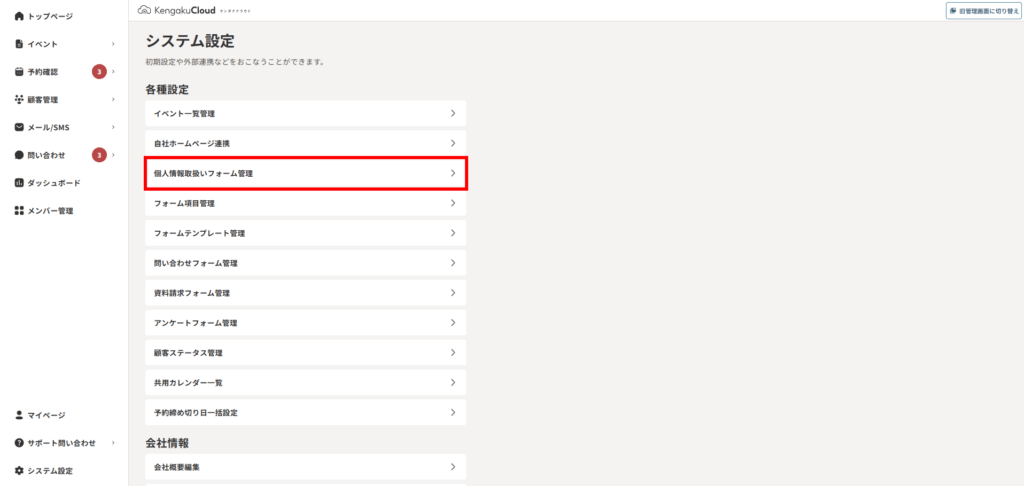Click the red badge on 予約確認
The image size is (1024, 486).
click(x=99, y=72)
